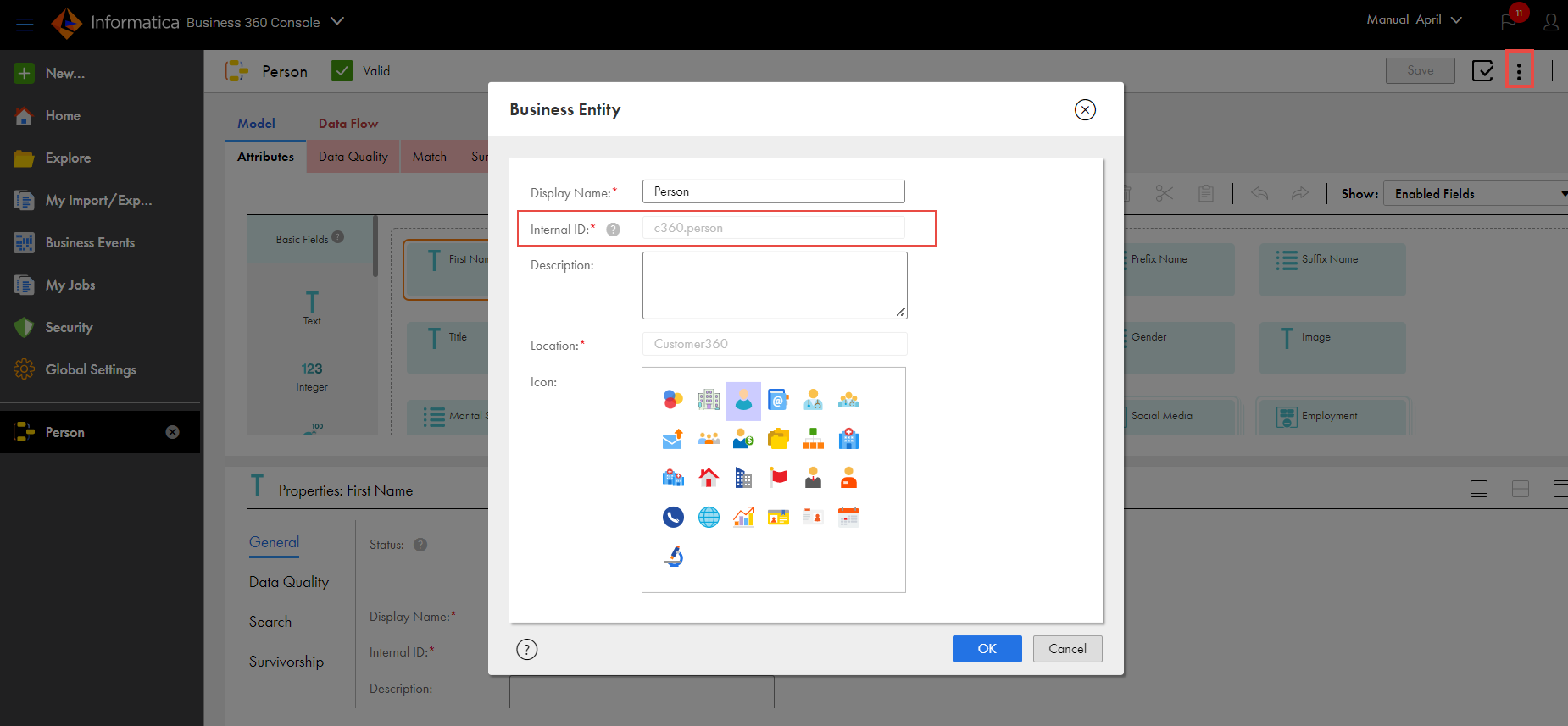Image resolution: width=1568 pixels, height=726 pixels.
Task: Select the bar chart with arrow icon
Action: coord(743,517)
